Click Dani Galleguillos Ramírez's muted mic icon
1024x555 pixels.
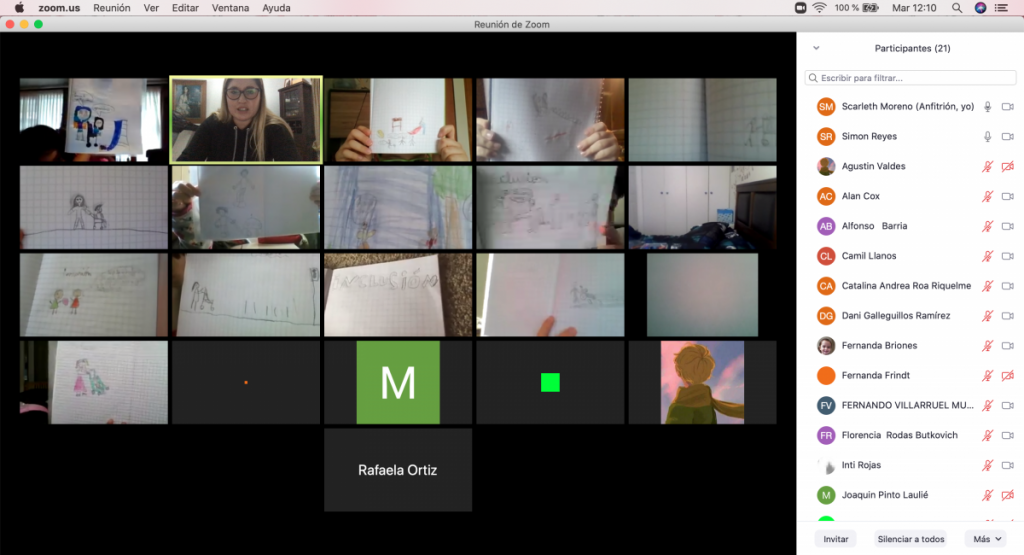(988, 316)
